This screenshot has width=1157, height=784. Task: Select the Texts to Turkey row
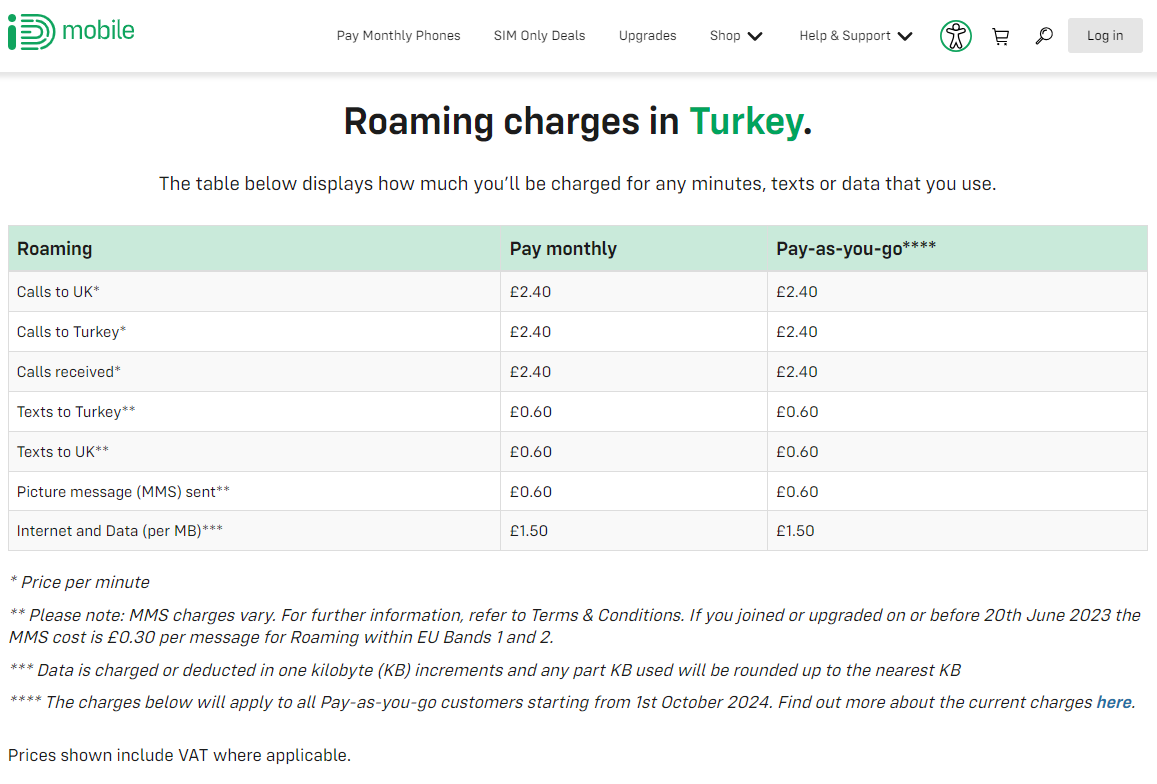[x=578, y=412]
